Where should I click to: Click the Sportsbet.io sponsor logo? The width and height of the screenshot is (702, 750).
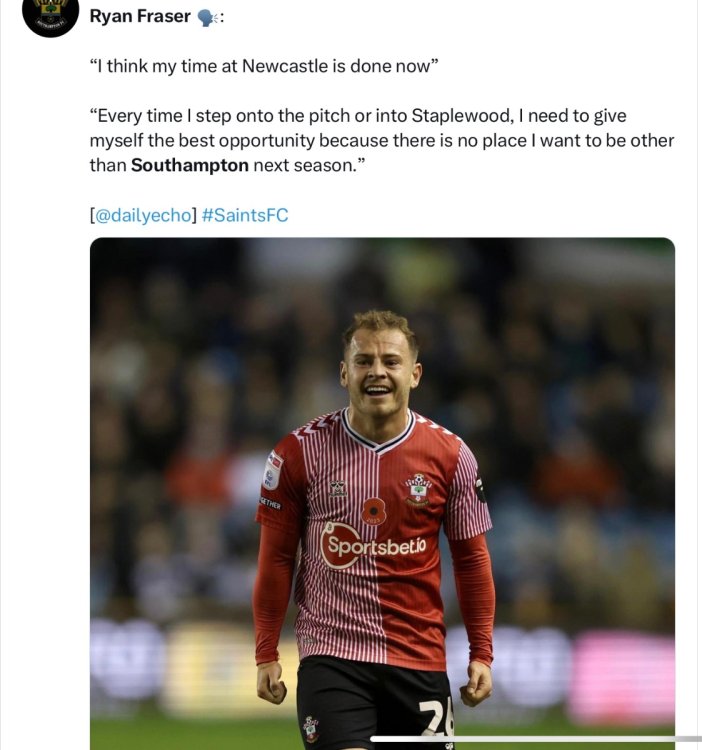373,546
